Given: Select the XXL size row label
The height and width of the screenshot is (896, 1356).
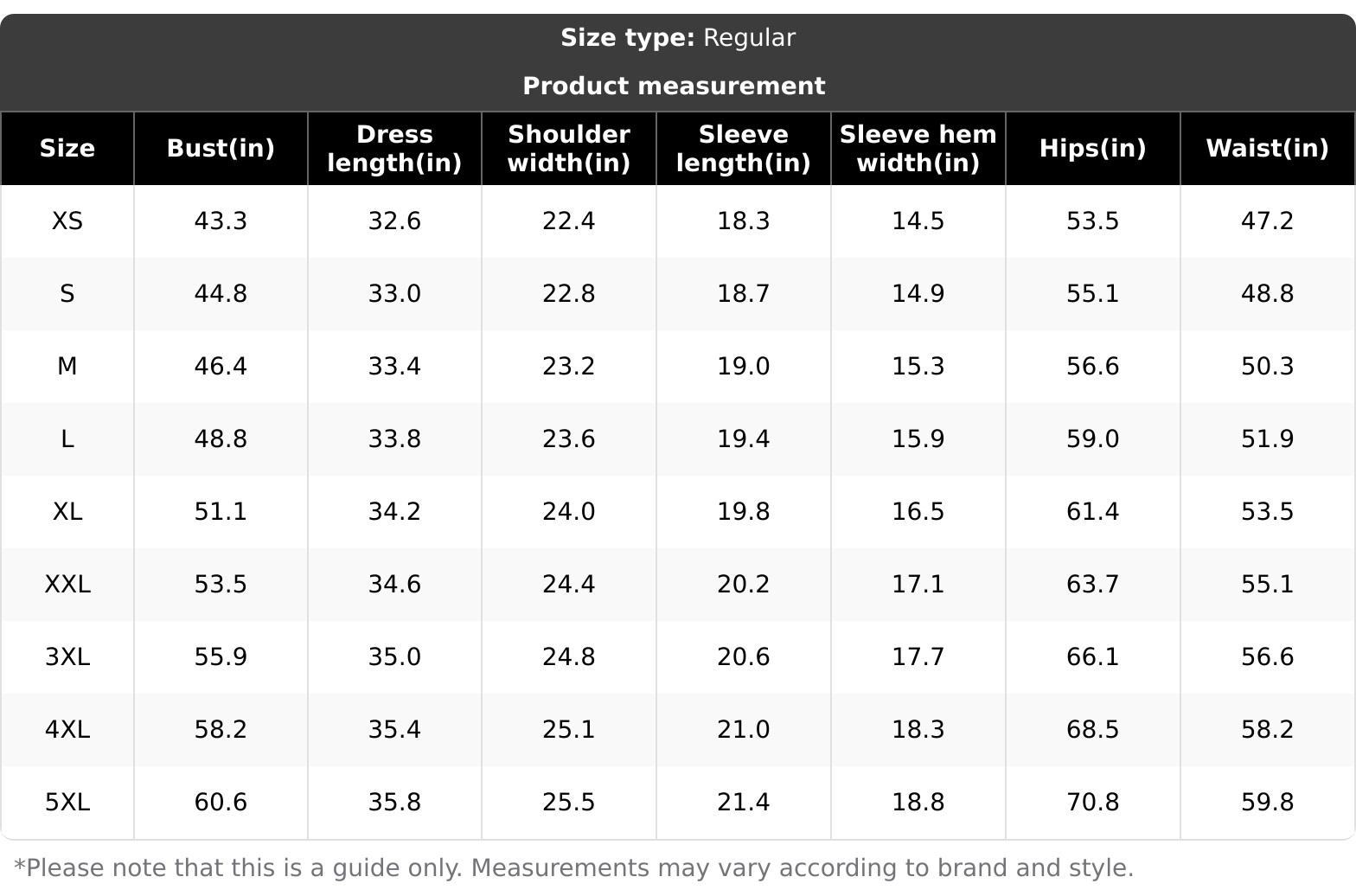Looking at the screenshot, I should [x=67, y=585].
